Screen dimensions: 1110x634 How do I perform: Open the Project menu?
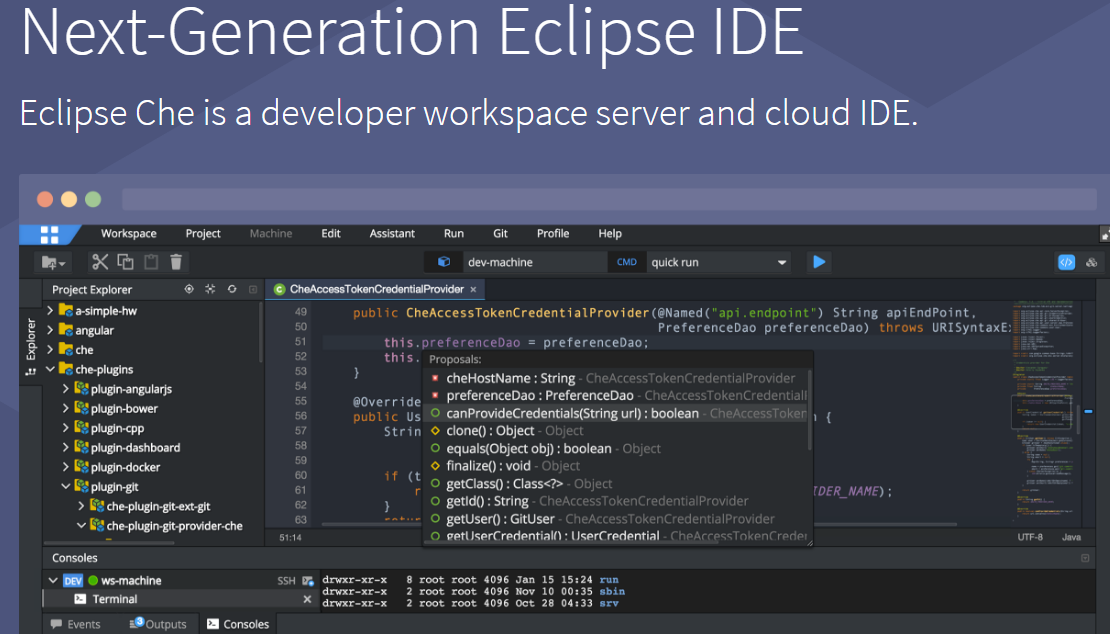tap(203, 234)
